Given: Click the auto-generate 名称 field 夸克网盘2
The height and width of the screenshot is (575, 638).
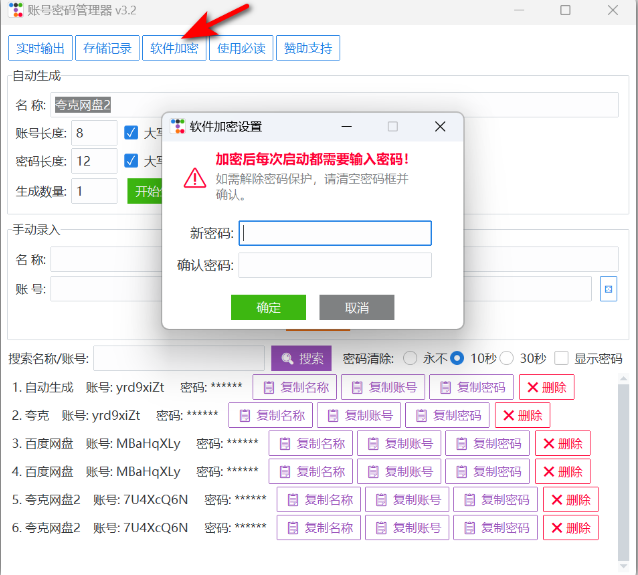Looking at the screenshot, I should tap(334, 105).
